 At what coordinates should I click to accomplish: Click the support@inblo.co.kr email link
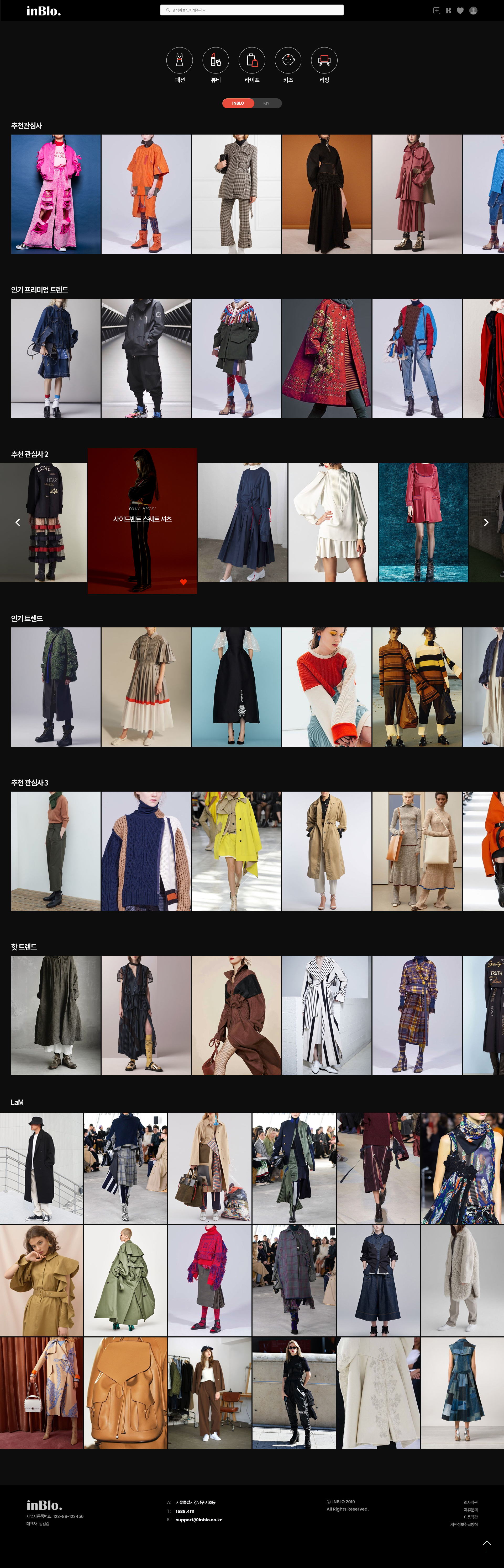(199, 1520)
